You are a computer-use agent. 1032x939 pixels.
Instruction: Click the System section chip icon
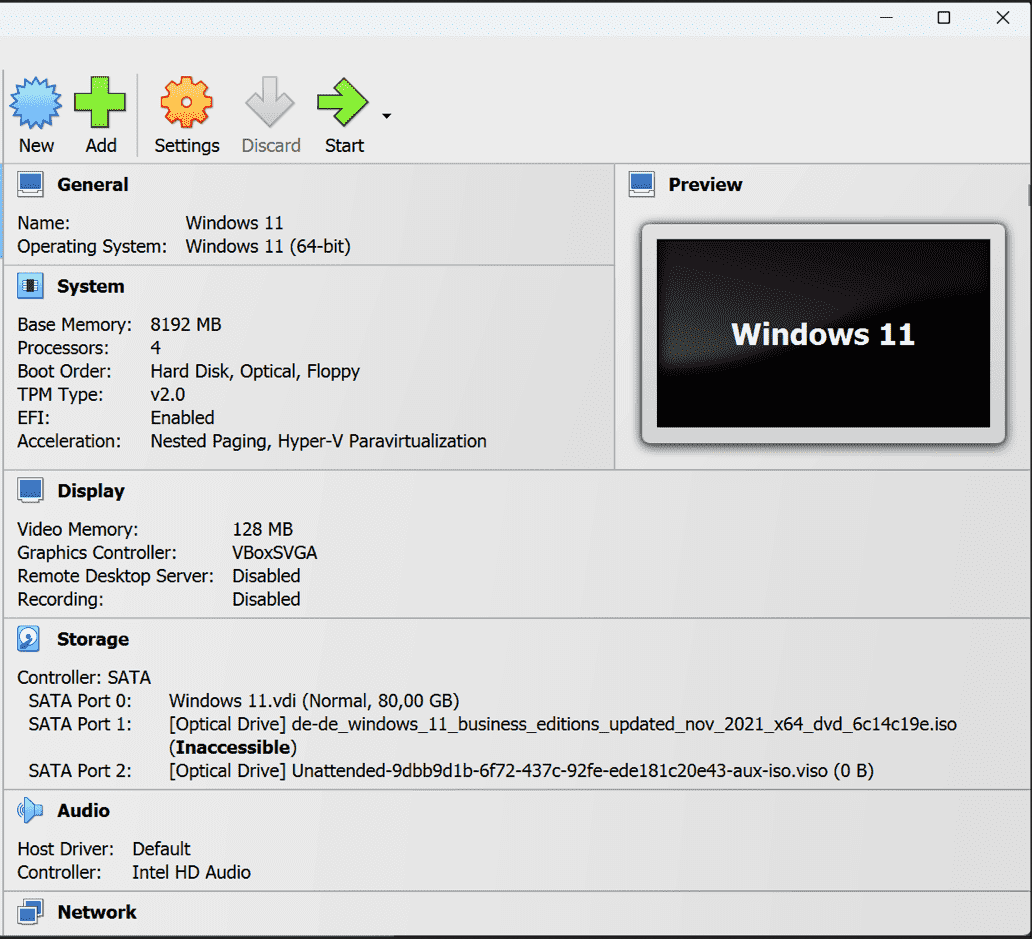point(30,286)
